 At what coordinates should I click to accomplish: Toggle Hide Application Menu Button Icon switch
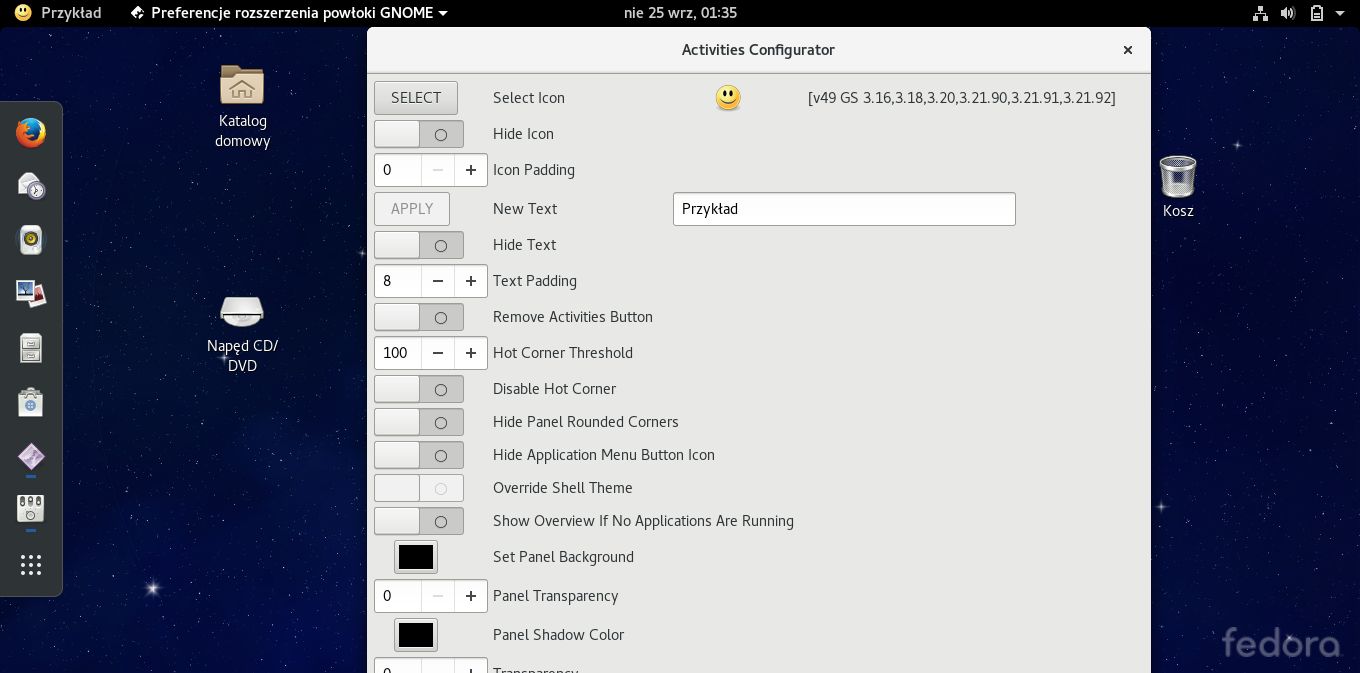(x=419, y=455)
